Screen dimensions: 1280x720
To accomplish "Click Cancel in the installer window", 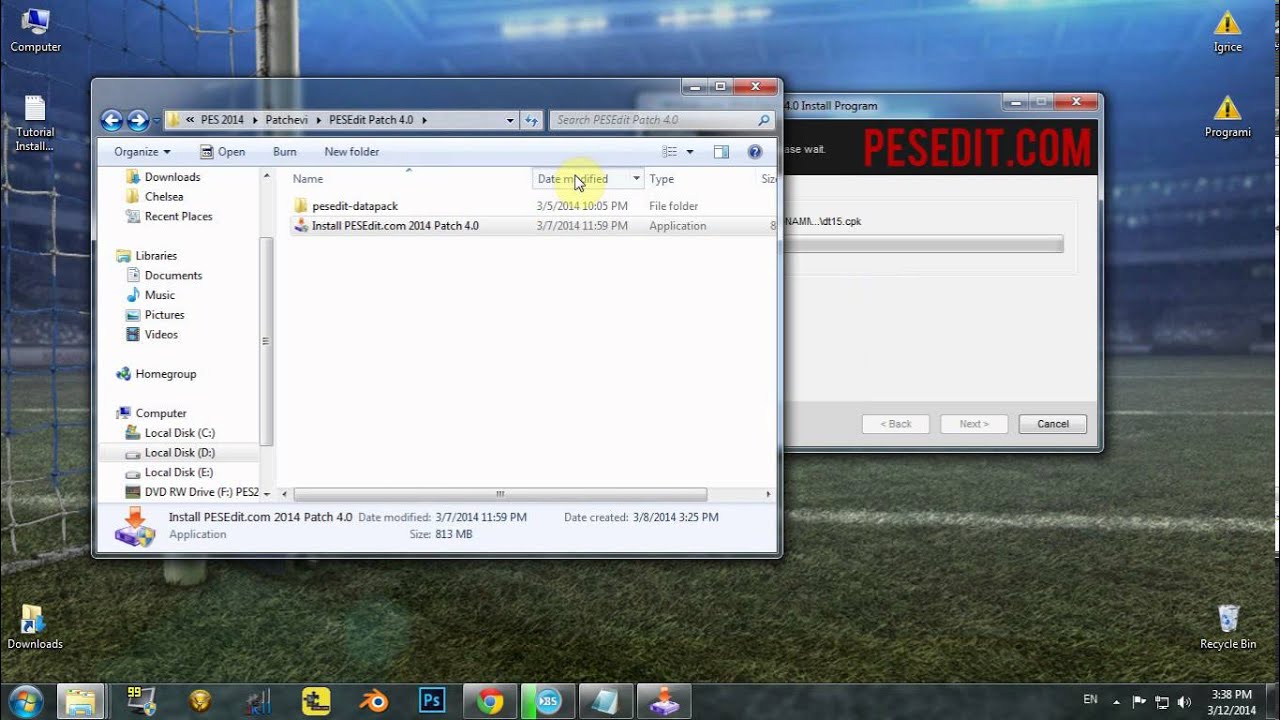I will (1053, 424).
